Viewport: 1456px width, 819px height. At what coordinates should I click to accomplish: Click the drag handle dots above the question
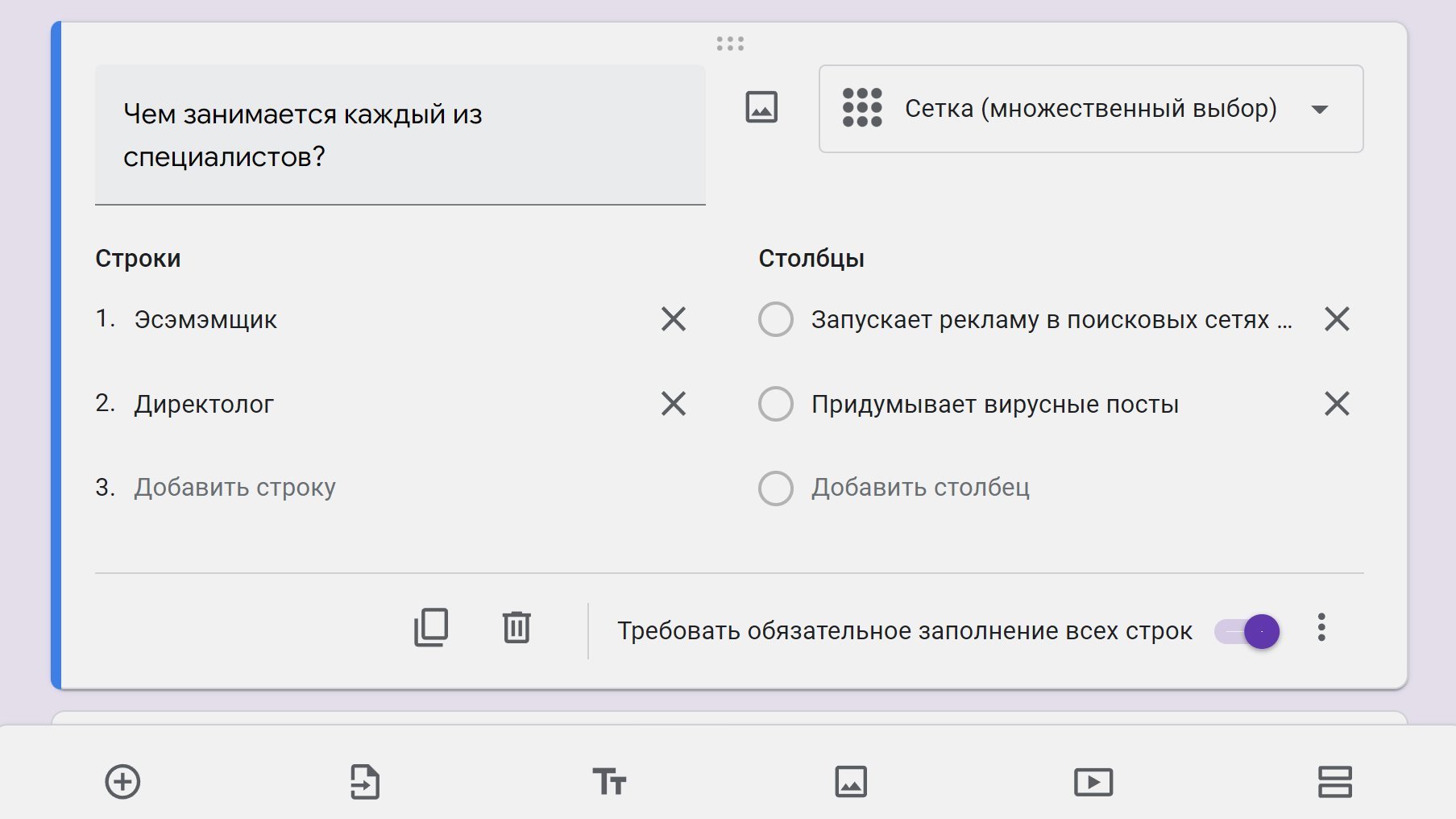click(x=730, y=44)
